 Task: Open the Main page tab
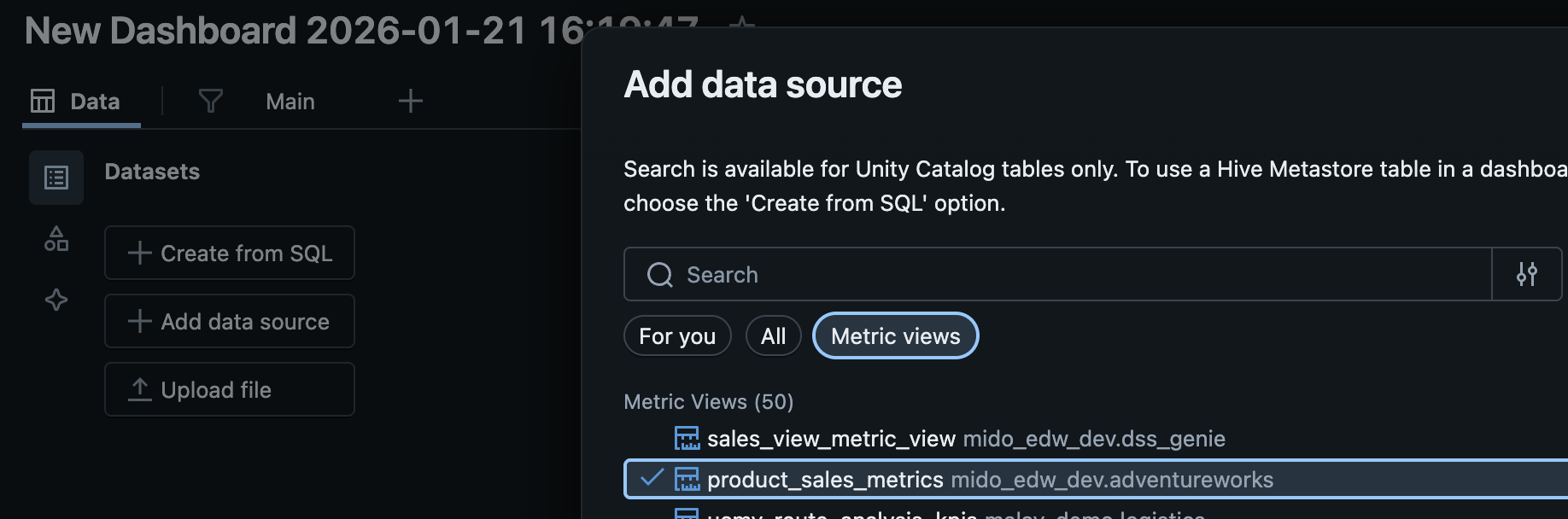(290, 102)
